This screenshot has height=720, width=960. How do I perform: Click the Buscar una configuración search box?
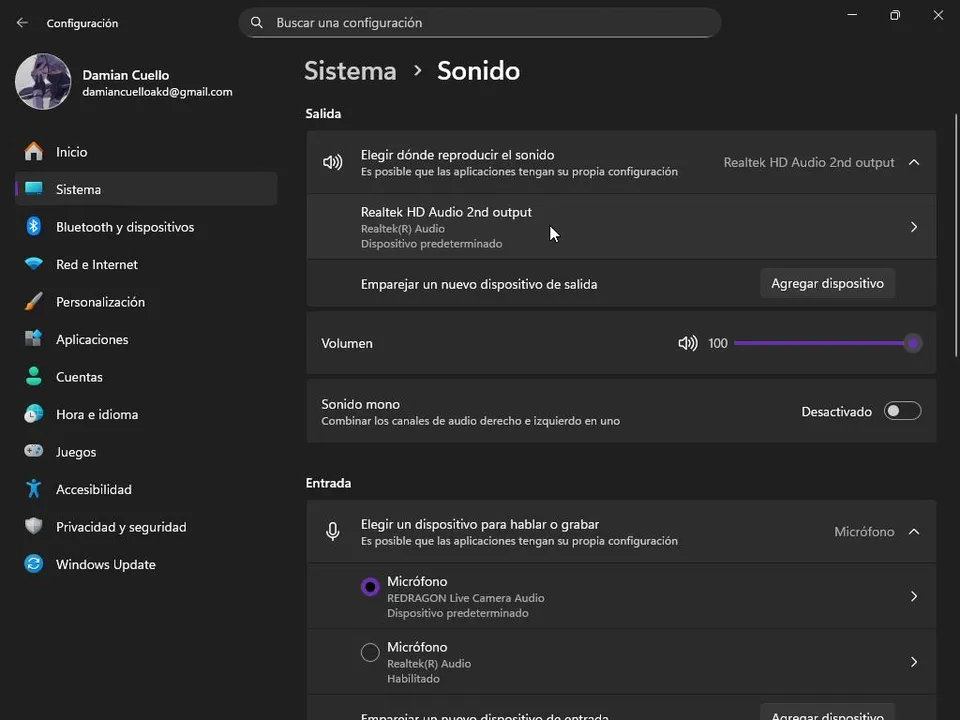480,22
